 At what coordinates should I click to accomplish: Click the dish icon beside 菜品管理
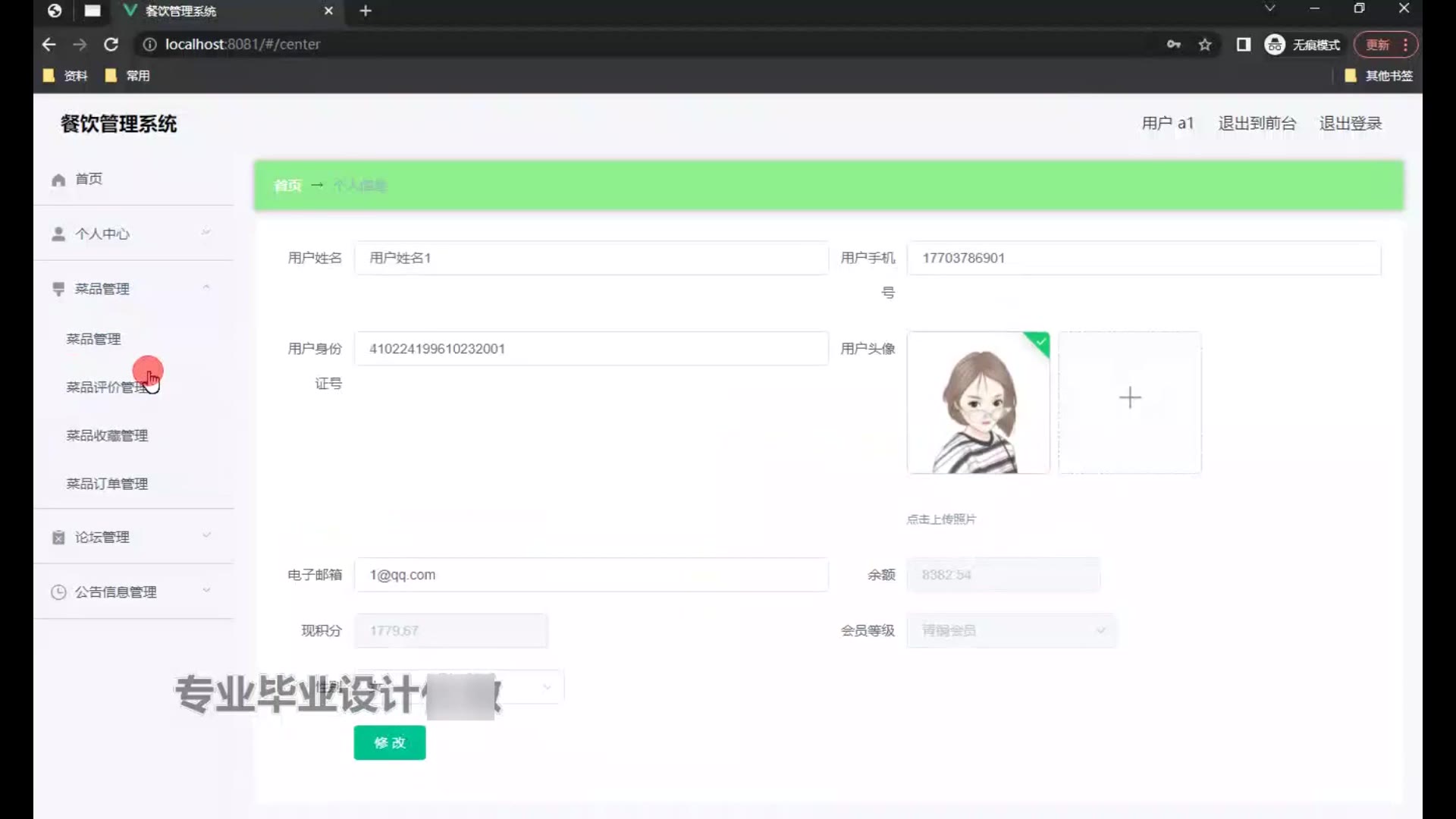click(x=58, y=289)
